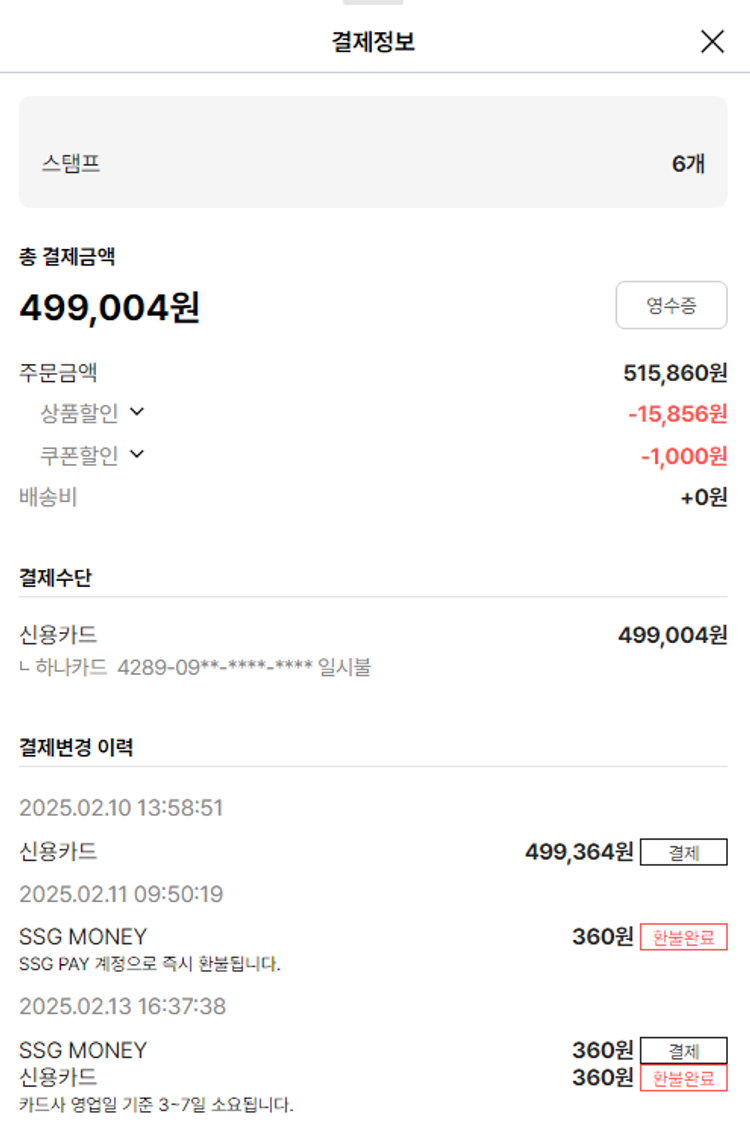Select the 하나카드 card number line
The height and width of the screenshot is (1142, 750).
195,667
